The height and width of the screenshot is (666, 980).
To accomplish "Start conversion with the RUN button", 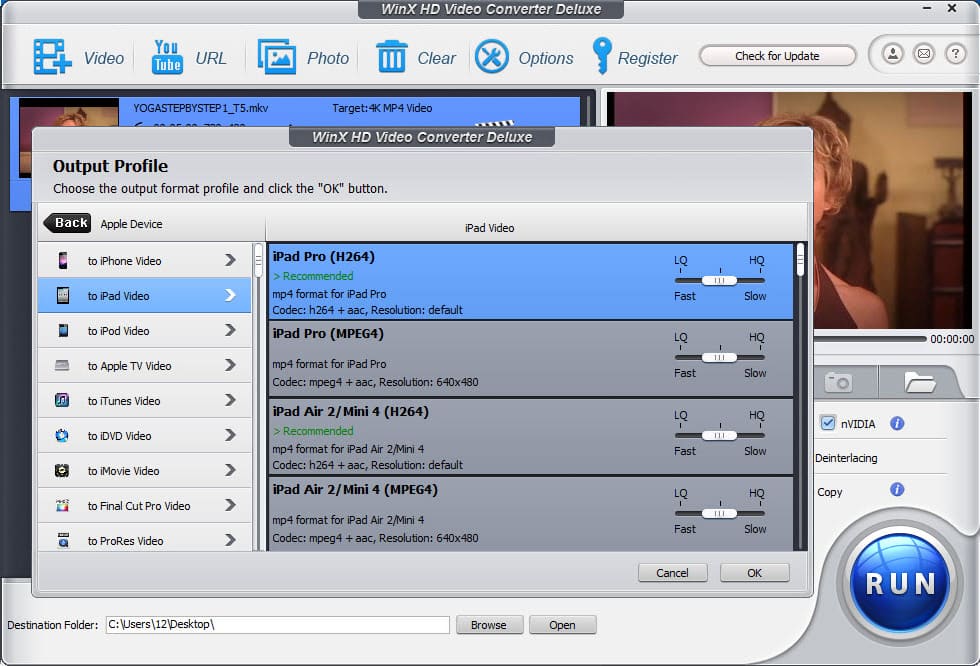I will [x=901, y=584].
